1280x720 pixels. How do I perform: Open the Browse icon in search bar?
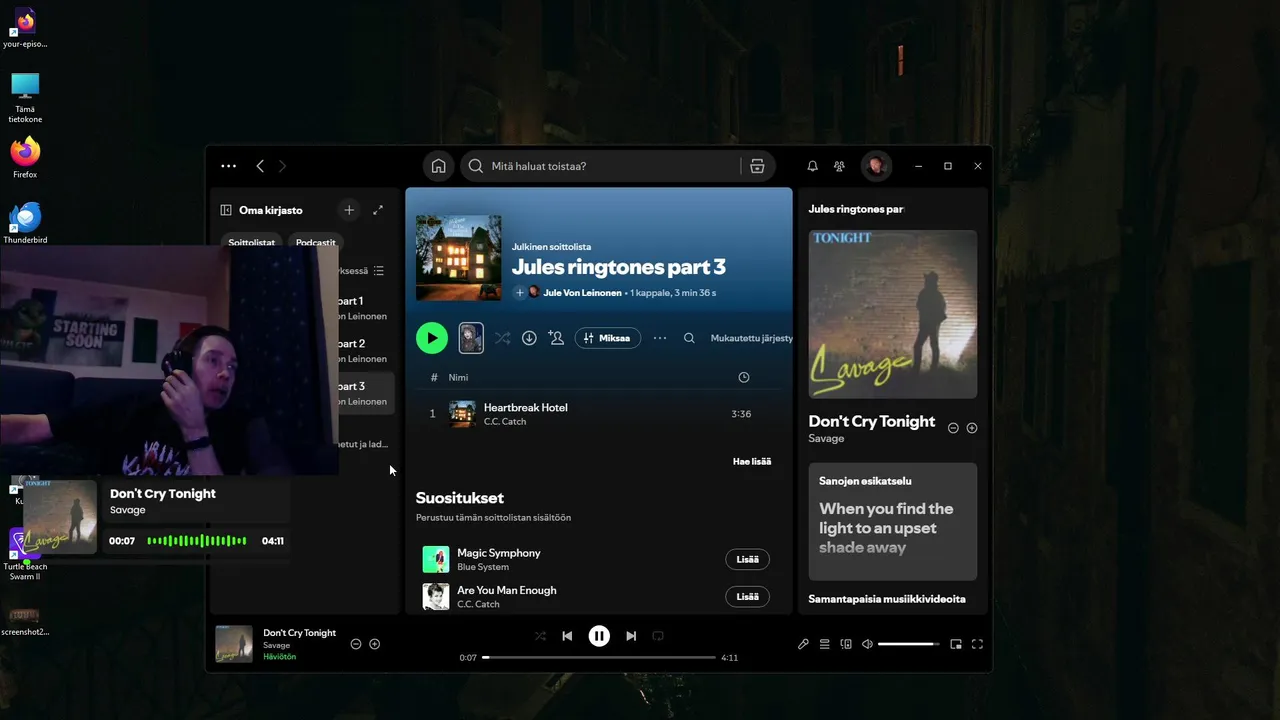(x=757, y=166)
